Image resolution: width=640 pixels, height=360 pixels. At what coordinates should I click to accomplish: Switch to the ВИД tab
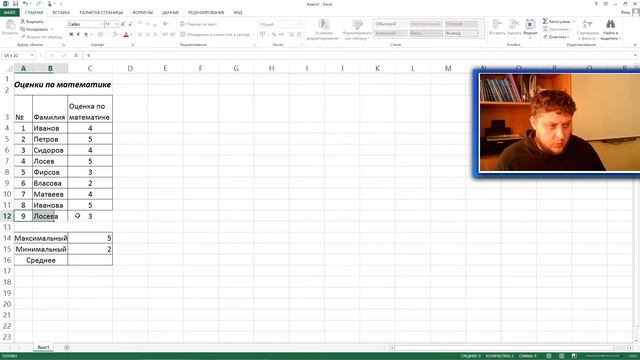[238, 12]
